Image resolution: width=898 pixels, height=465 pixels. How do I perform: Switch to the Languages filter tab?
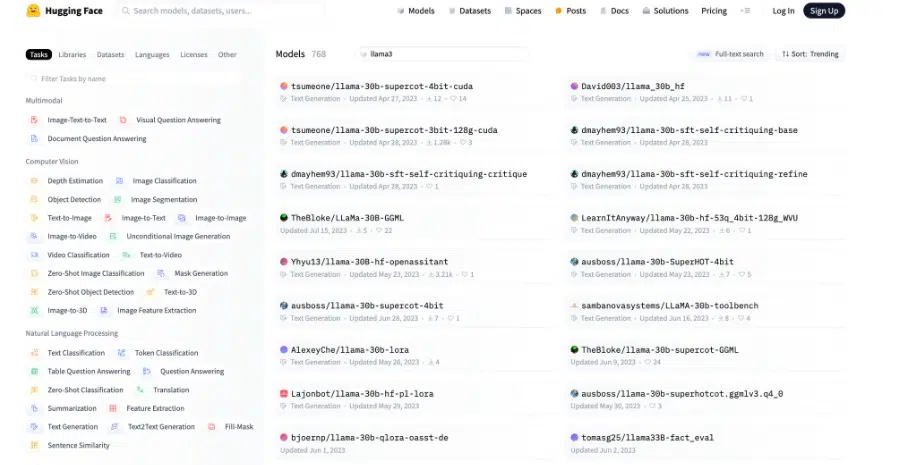point(152,54)
